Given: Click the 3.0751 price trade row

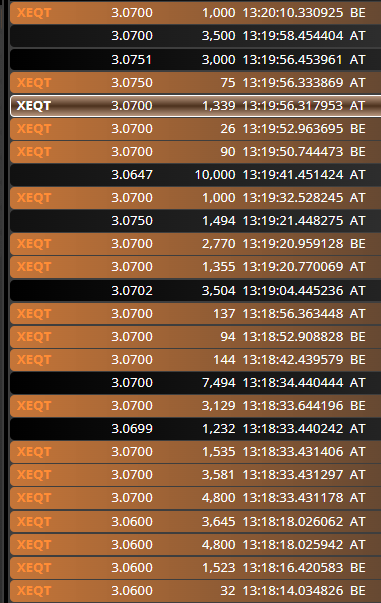Looking at the screenshot, I should click(195, 60).
